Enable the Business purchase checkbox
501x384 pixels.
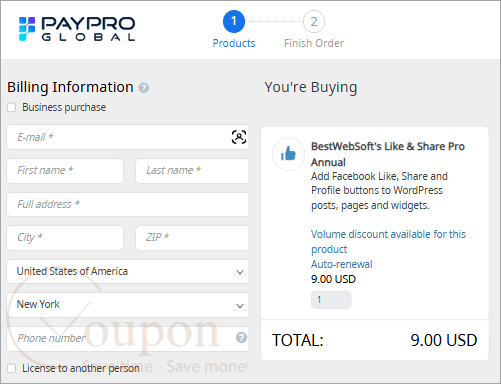(x=12, y=107)
